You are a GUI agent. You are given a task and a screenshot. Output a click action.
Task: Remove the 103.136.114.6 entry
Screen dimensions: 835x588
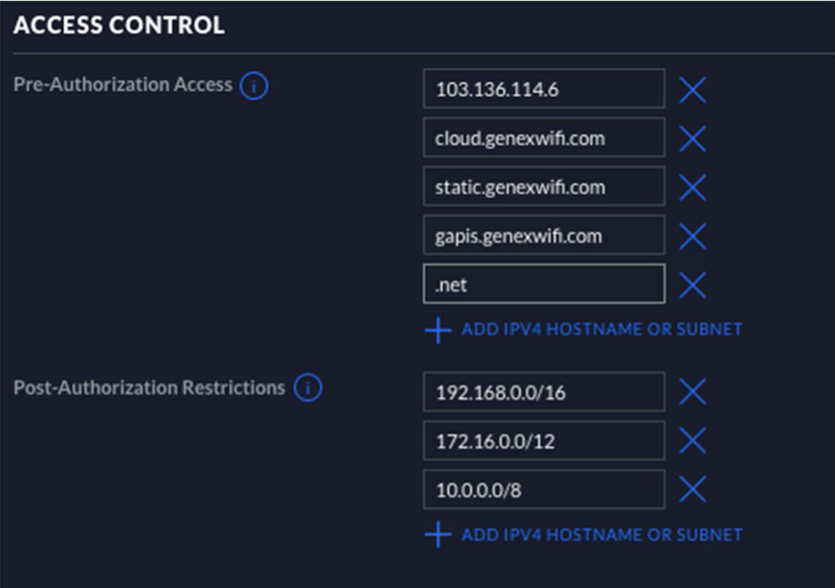pos(693,89)
